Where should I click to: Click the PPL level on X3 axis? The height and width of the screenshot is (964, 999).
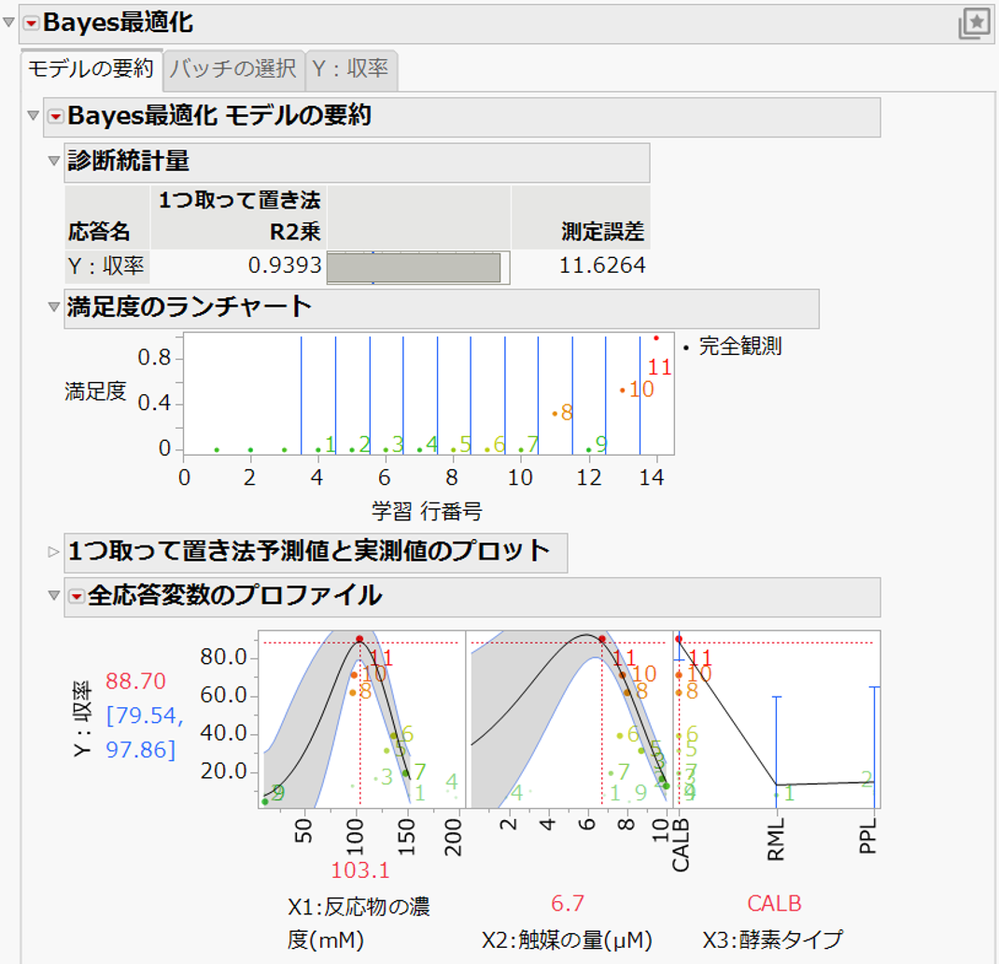point(868,837)
